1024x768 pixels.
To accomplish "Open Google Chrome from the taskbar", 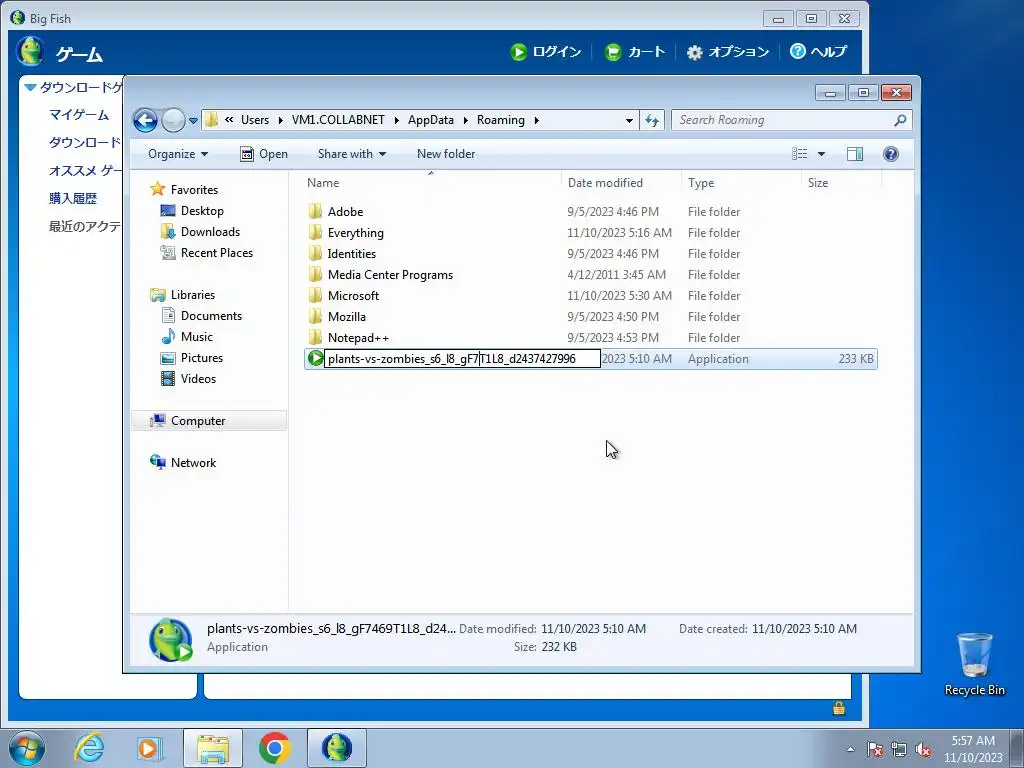I will pyautogui.click(x=274, y=748).
